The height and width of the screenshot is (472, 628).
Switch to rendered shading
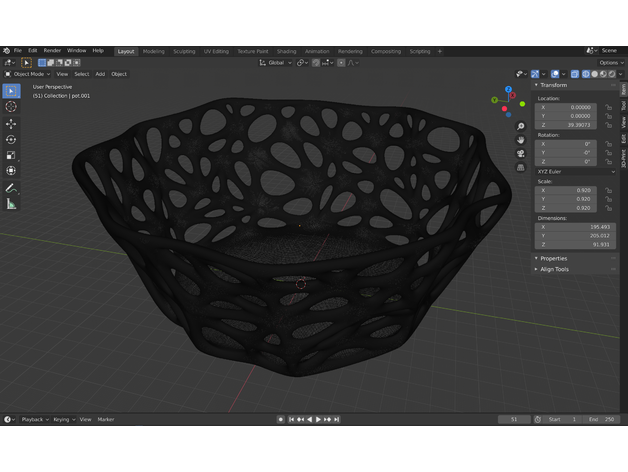click(612, 74)
